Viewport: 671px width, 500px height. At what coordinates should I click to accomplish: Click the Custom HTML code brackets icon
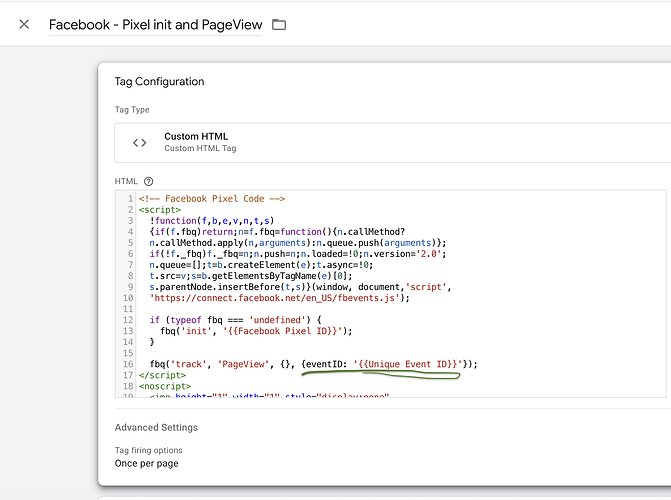point(140,143)
